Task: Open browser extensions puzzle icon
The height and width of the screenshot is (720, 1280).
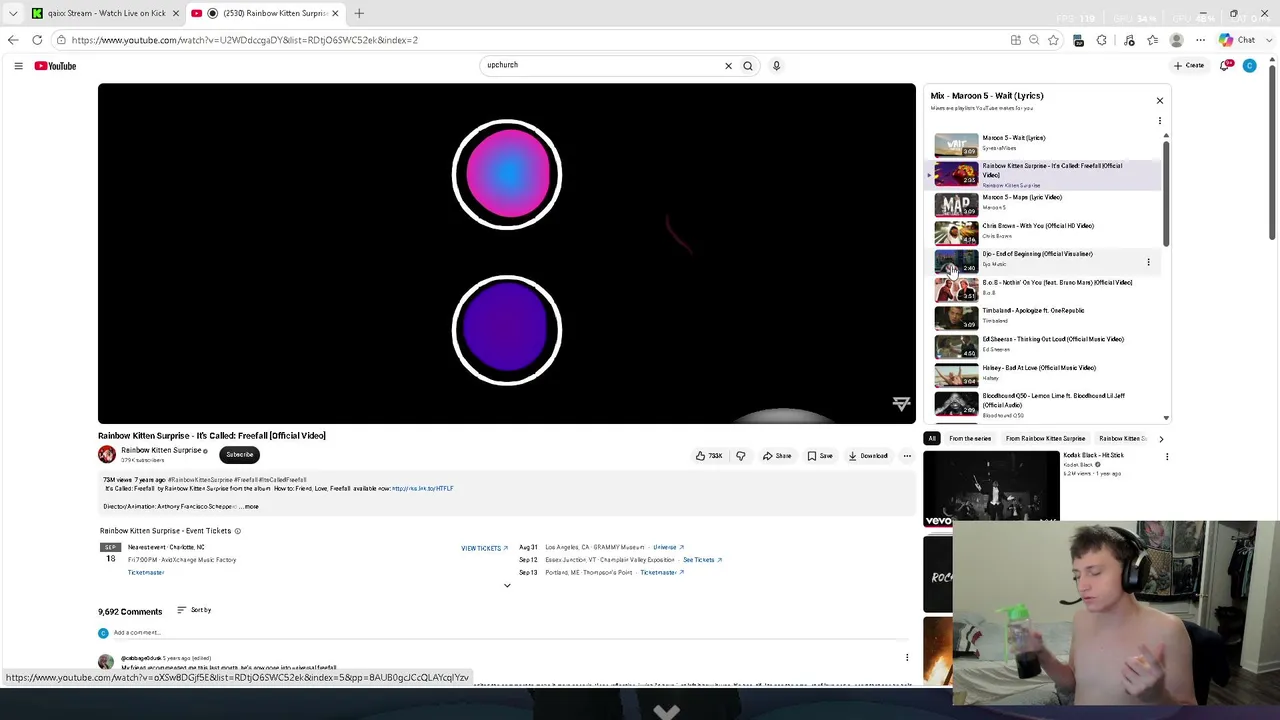Action: click(x=1102, y=40)
